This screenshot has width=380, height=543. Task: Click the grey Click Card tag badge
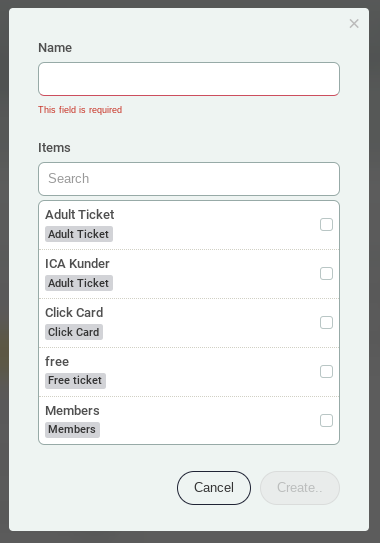pos(74,332)
